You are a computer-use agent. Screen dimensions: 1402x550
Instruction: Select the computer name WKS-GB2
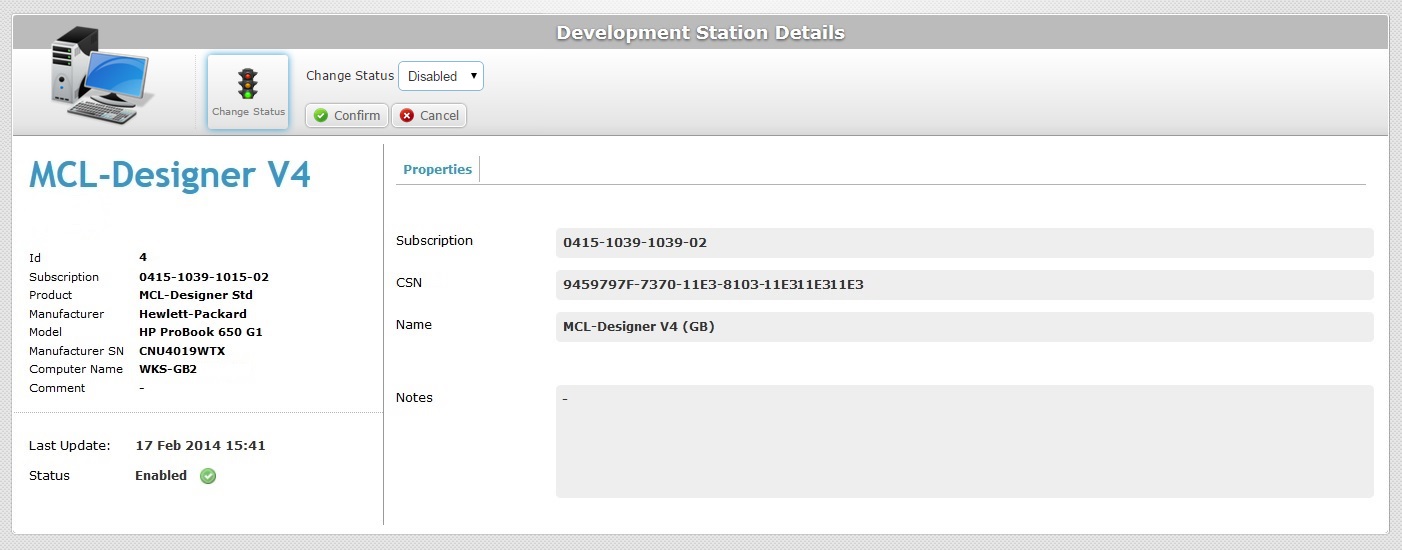click(x=168, y=369)
